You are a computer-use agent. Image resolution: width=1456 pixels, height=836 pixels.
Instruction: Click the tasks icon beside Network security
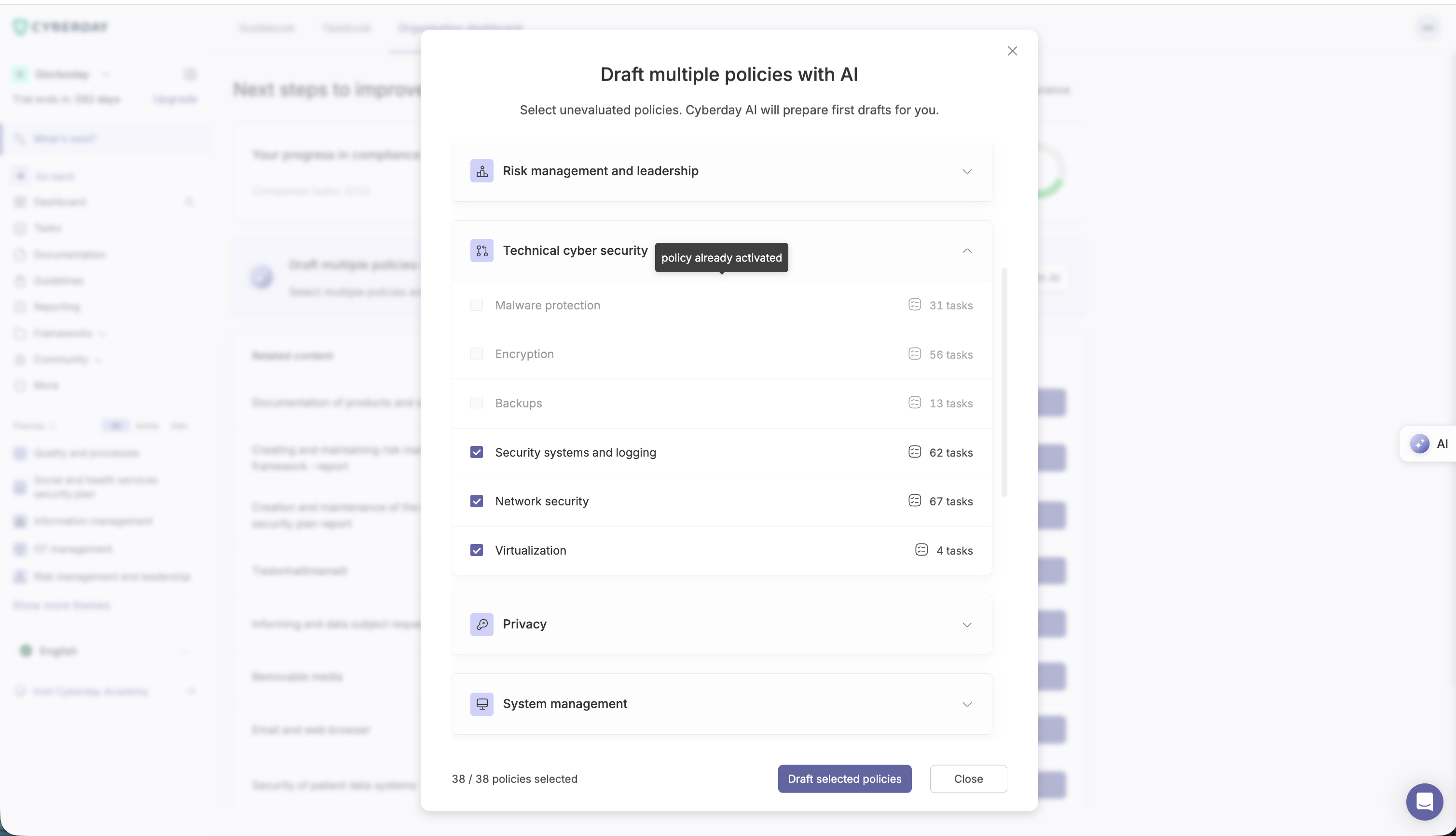click(x=914, y=501)
